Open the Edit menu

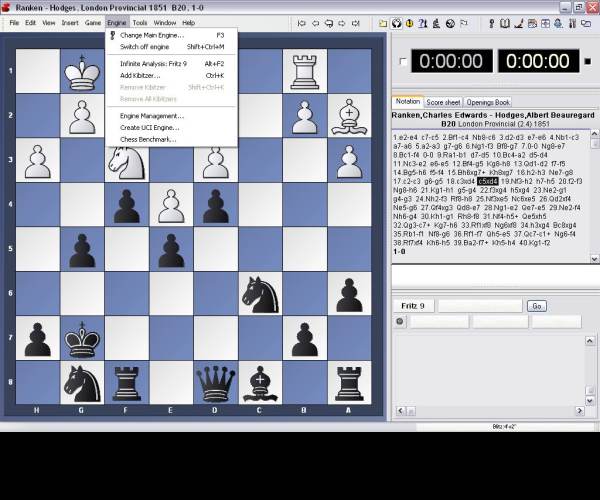(31, 23)
